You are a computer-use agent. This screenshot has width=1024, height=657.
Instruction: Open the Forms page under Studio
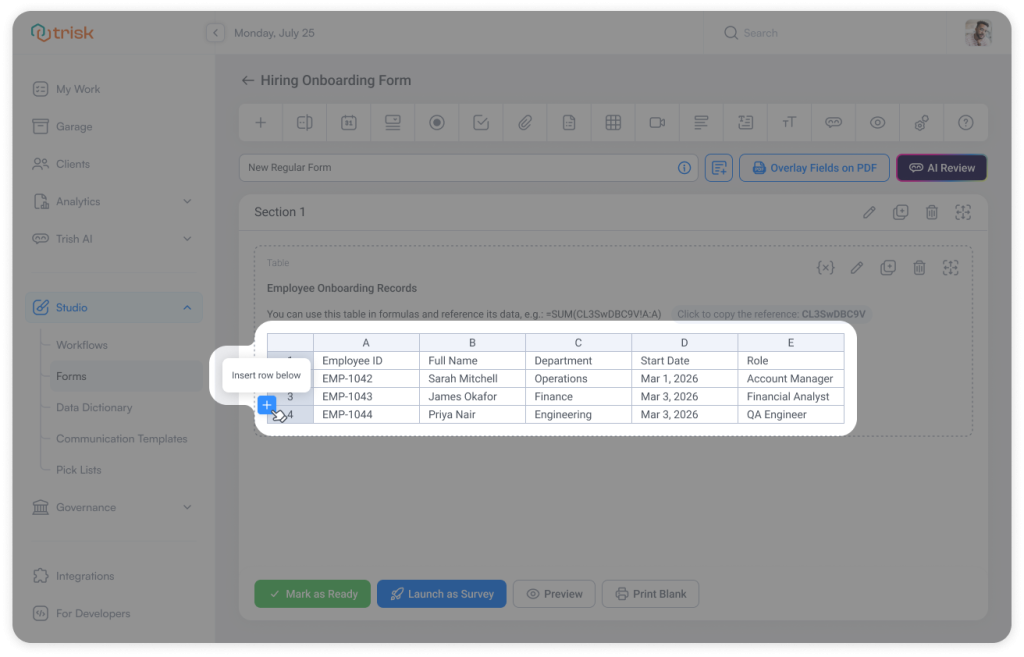(x=71, y=376)
